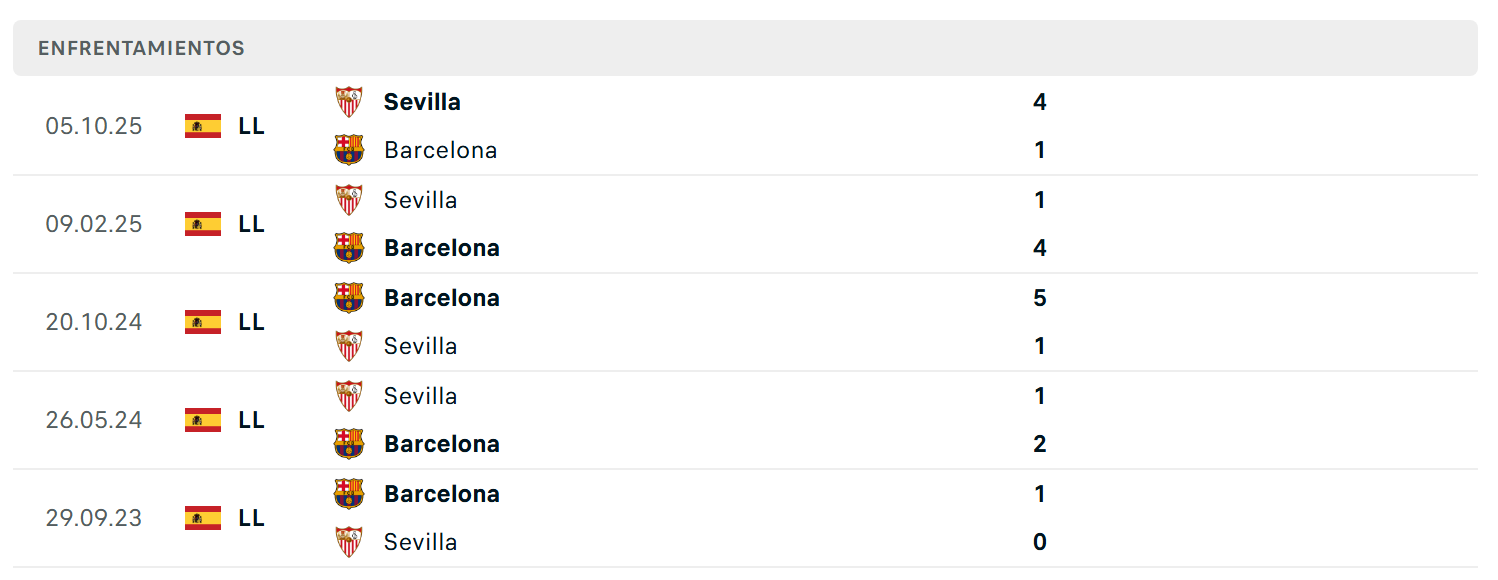The width and height of the screenshot is (1498, 580).
Task: Click Spain flag beside 26.05.24 date
Action: [203, 420]
